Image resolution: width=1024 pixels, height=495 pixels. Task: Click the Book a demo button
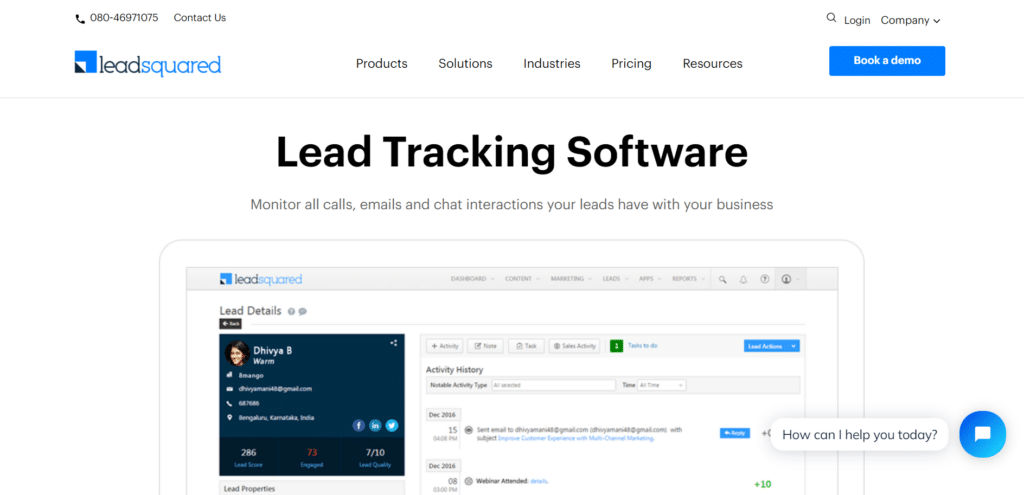887,61
